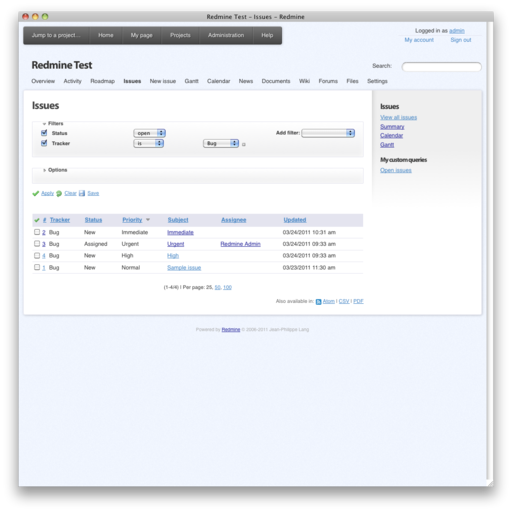Click the green Clear reload icon
512x512 pixels.
point(59,194)
